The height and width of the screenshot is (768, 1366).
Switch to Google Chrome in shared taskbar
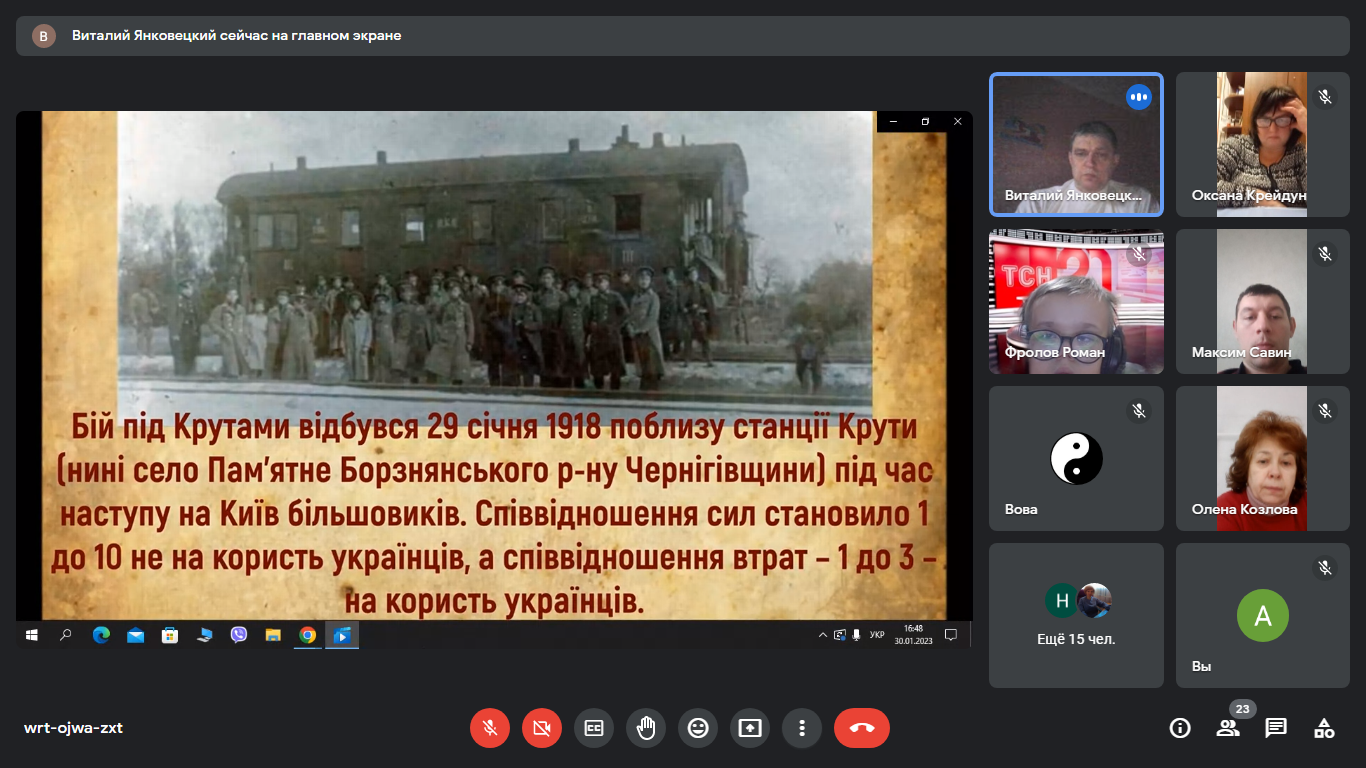(x=308, y=634)
